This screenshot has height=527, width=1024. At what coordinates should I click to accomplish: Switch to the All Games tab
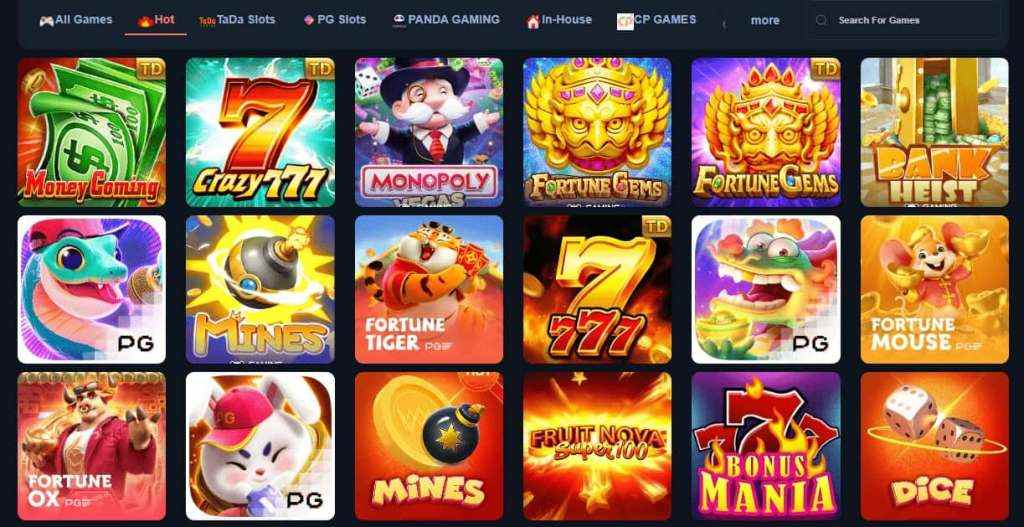tap(76, 20)
